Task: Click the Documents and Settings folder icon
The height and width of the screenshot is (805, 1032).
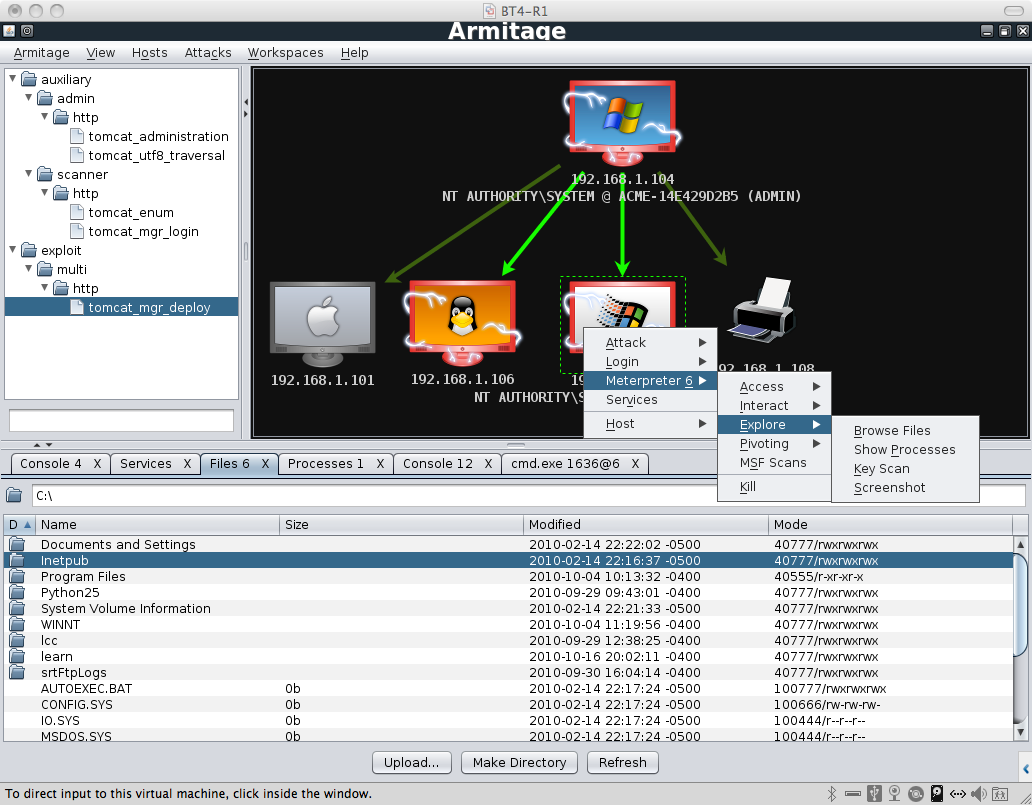Action: (18, 544)
